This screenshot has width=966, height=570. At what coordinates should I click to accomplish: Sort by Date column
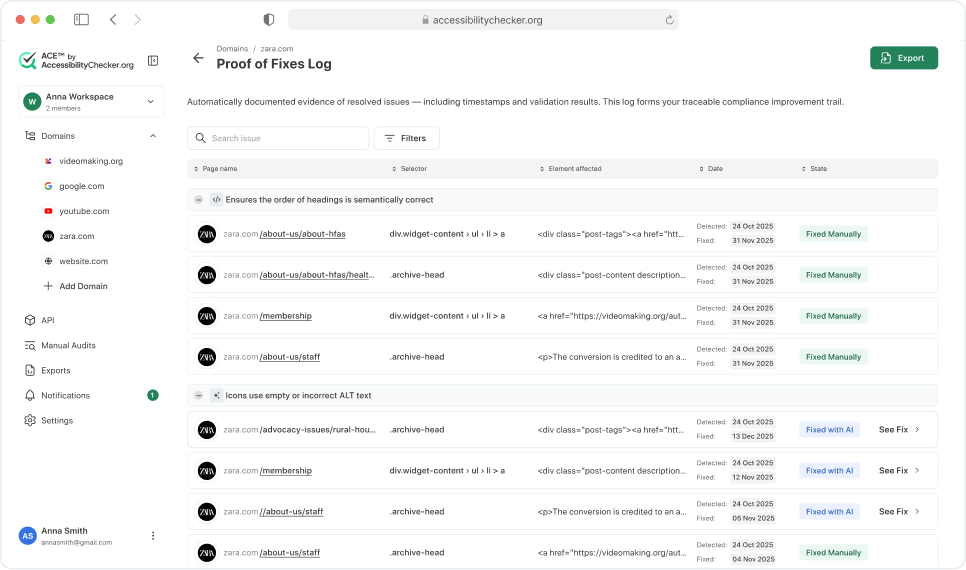tap(712, 169)
